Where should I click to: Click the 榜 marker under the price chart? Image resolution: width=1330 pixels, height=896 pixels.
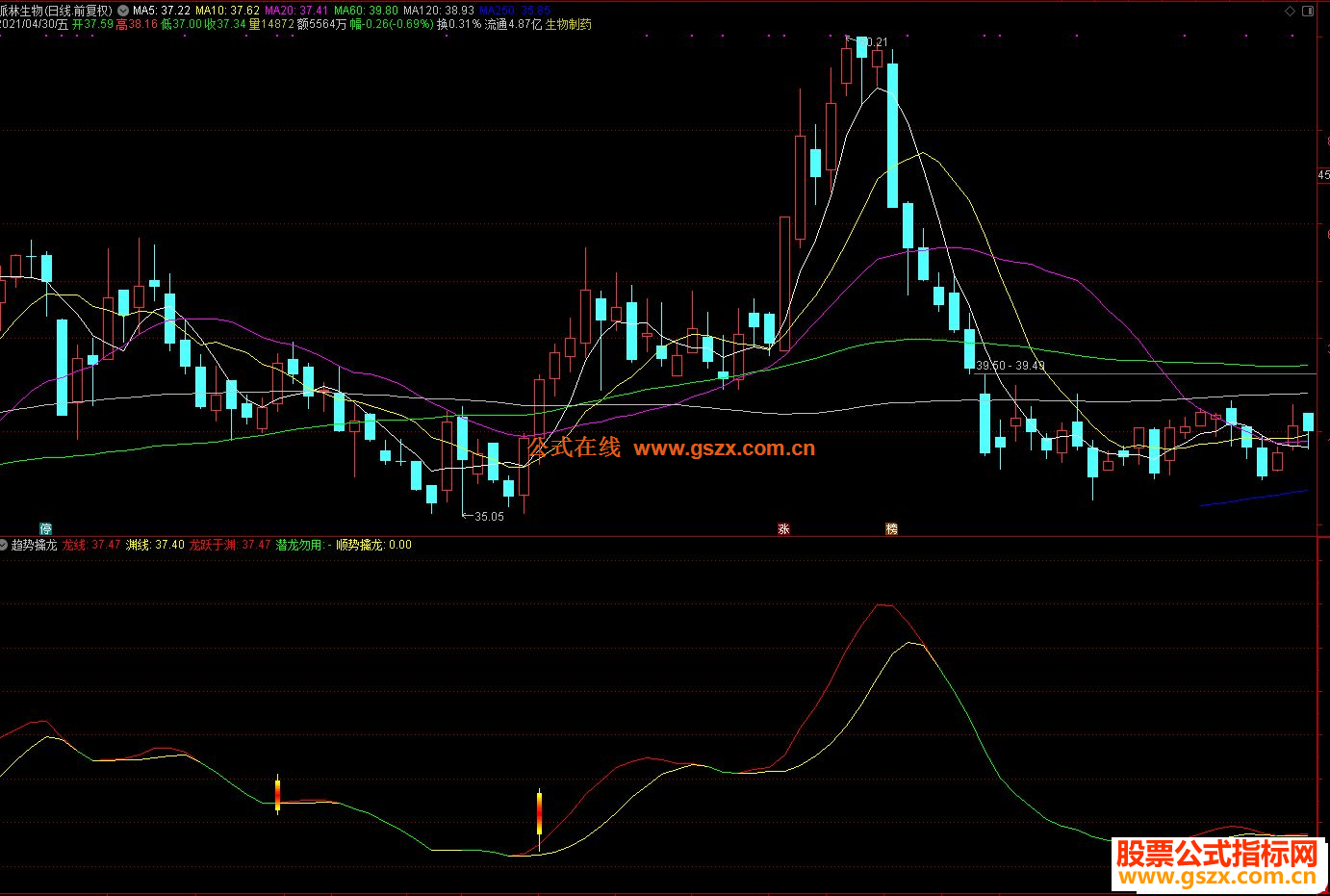pos(891,528)
